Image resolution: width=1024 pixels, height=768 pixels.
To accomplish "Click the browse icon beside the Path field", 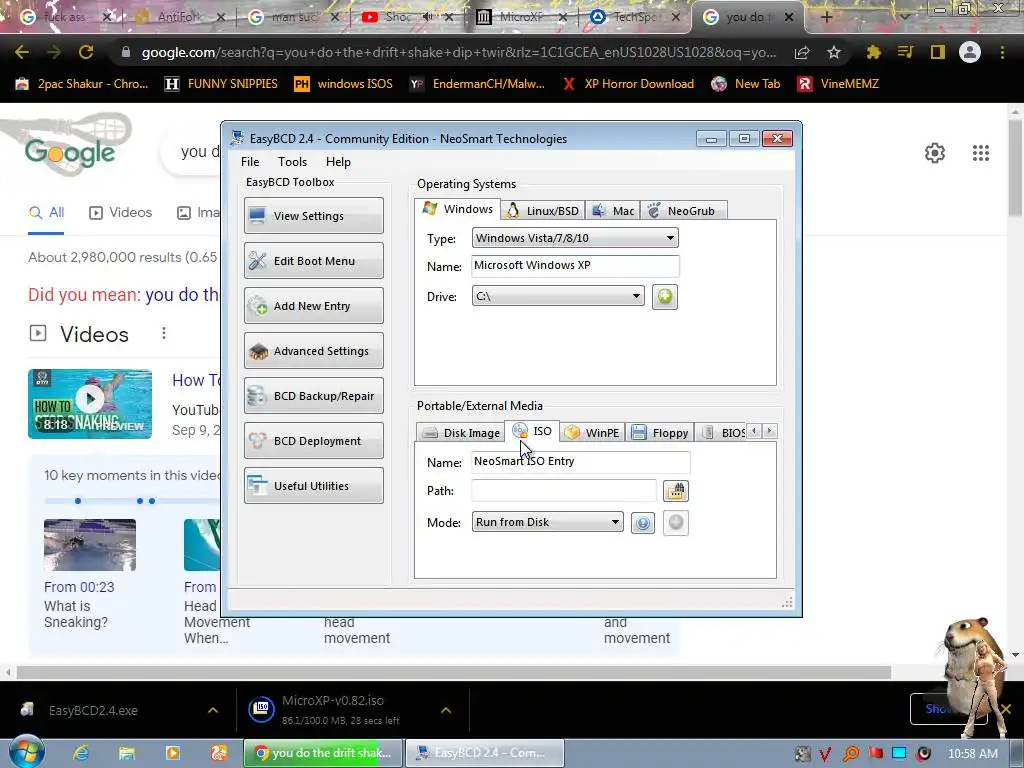I will point(675,490).
